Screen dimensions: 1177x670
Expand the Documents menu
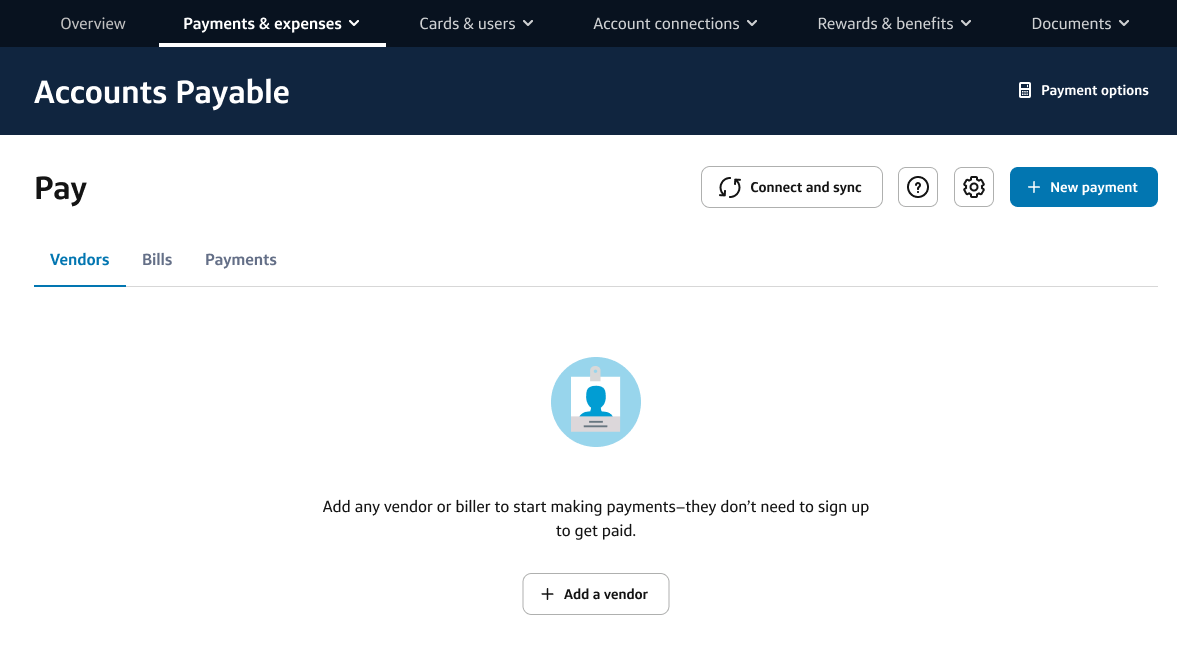coord(1080,24)
